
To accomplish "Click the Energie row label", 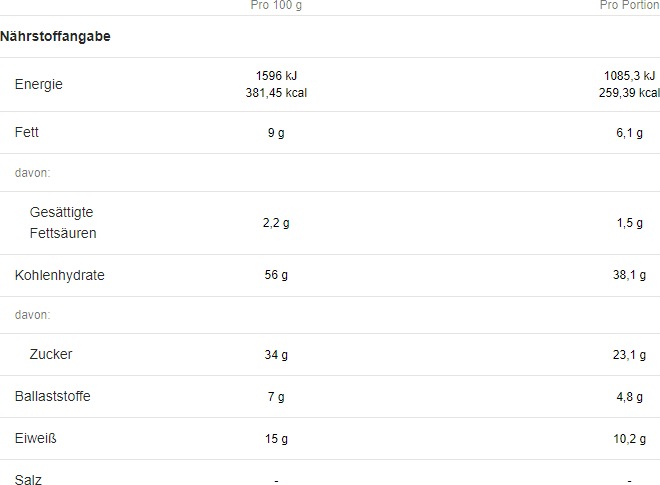I will [39, 84].
